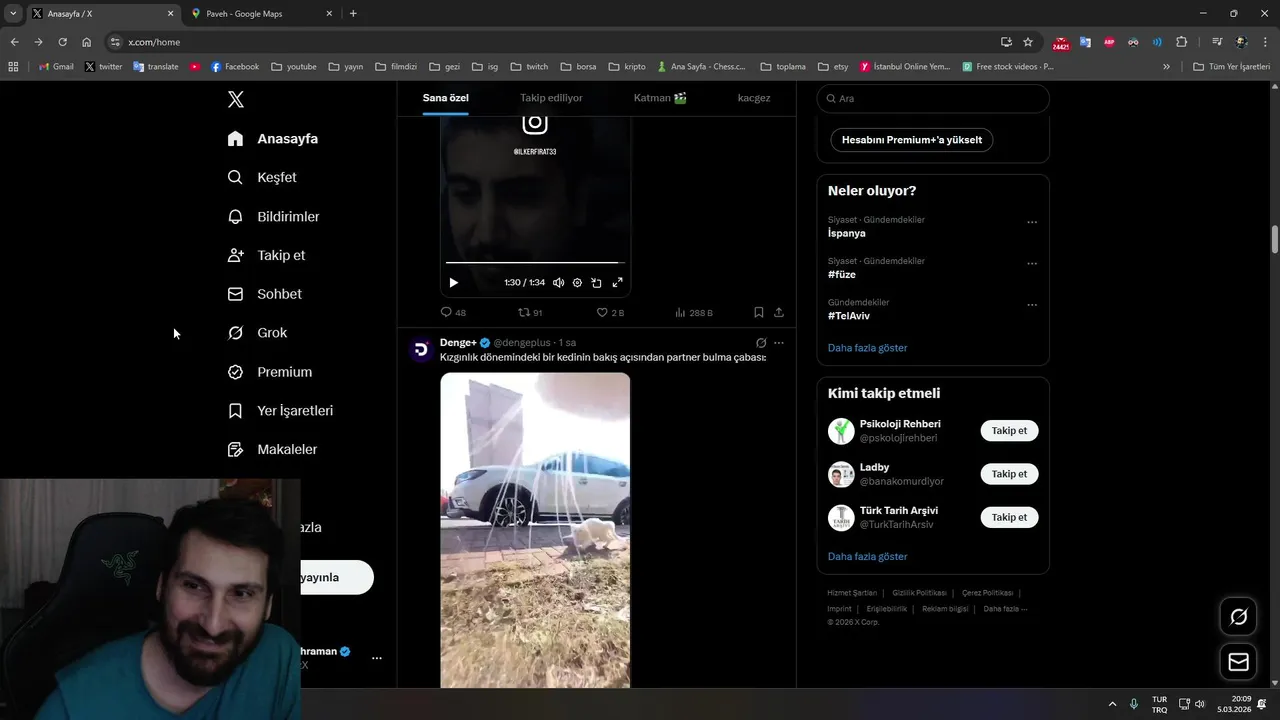Screen dimensions: 1280x720
Task: Show hidden system tray icons
Action: [x=1112, y=704]
